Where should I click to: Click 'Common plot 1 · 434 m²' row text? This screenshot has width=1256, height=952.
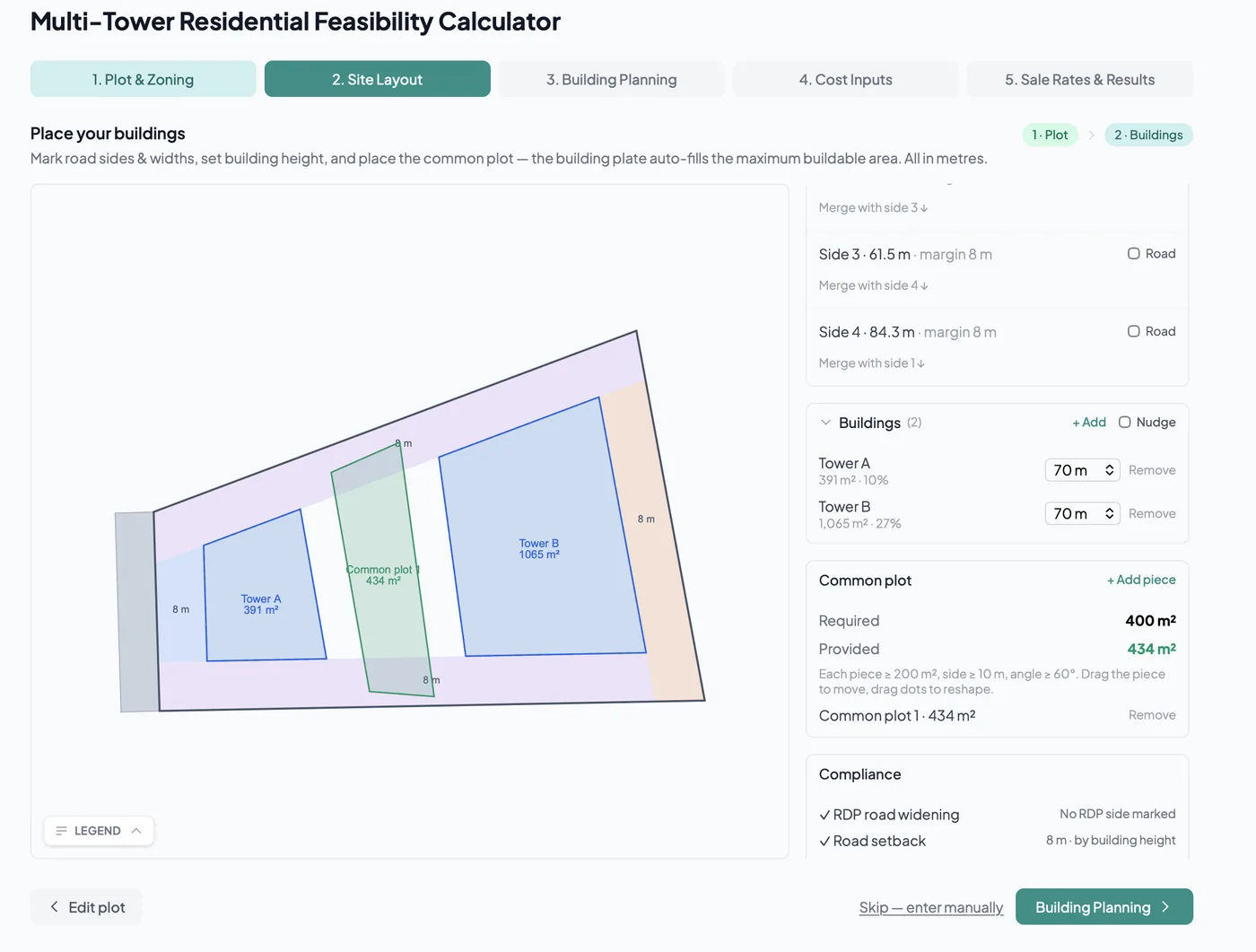tap(897, 715)
